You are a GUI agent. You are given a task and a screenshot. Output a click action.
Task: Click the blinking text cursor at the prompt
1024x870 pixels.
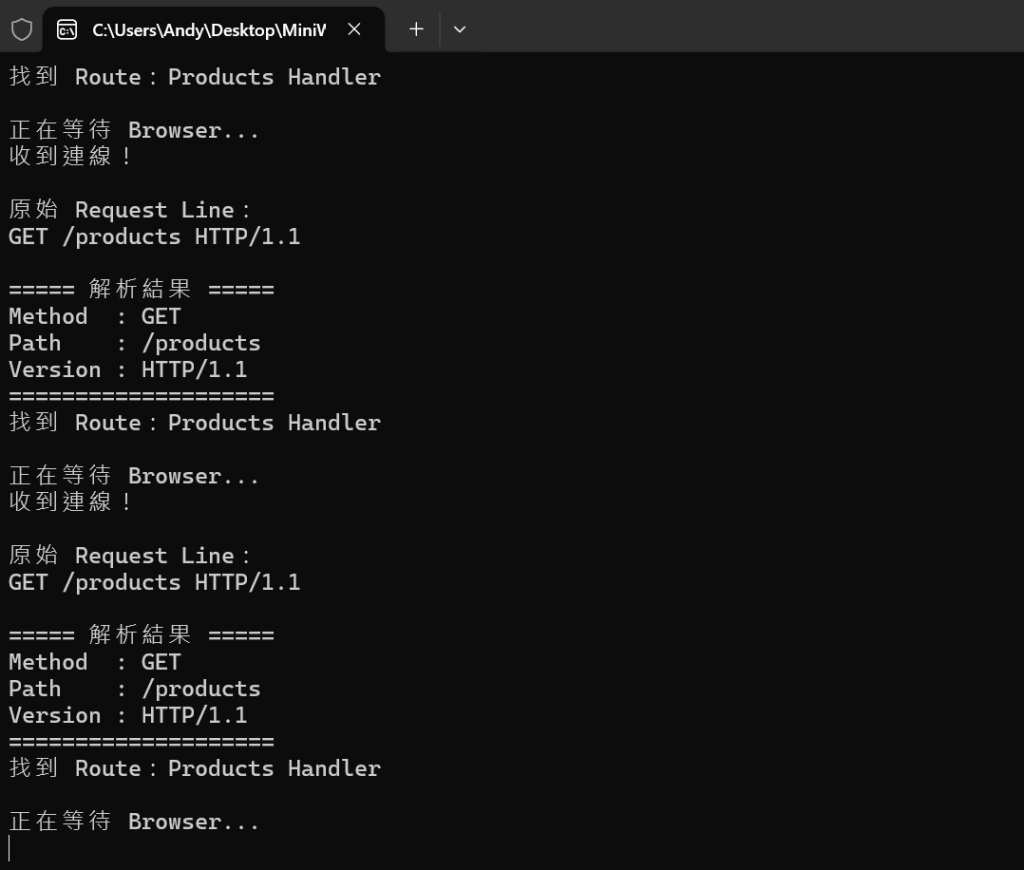(x=10, y=848)
